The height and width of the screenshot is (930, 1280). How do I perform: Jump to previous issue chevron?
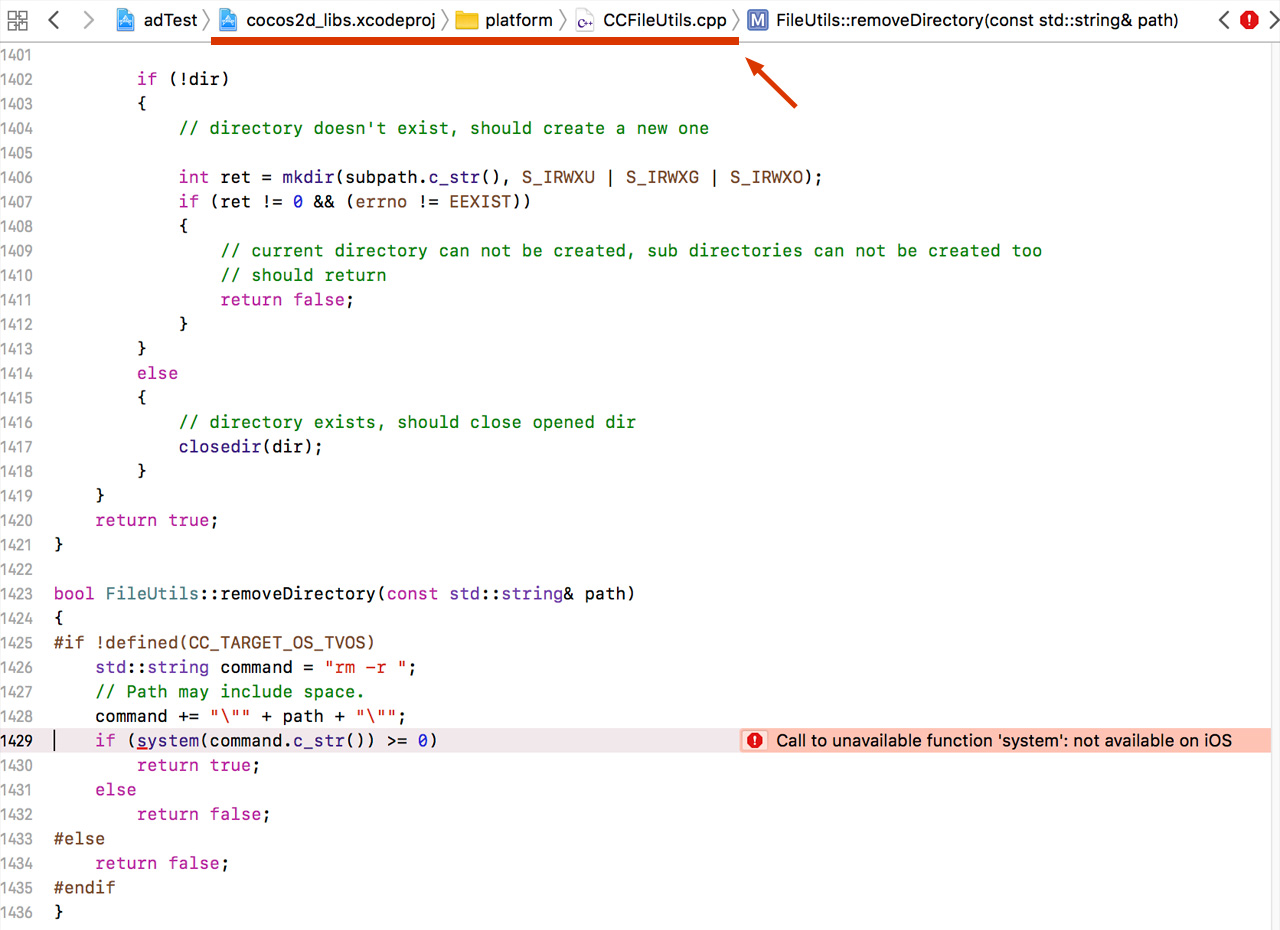click(1223, 20)
